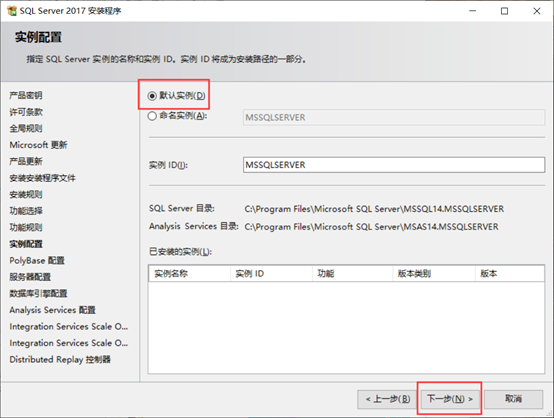Select the Analysis Services 配置 step
This screenshot has width=554, height=418.
[x=52, y=310]
